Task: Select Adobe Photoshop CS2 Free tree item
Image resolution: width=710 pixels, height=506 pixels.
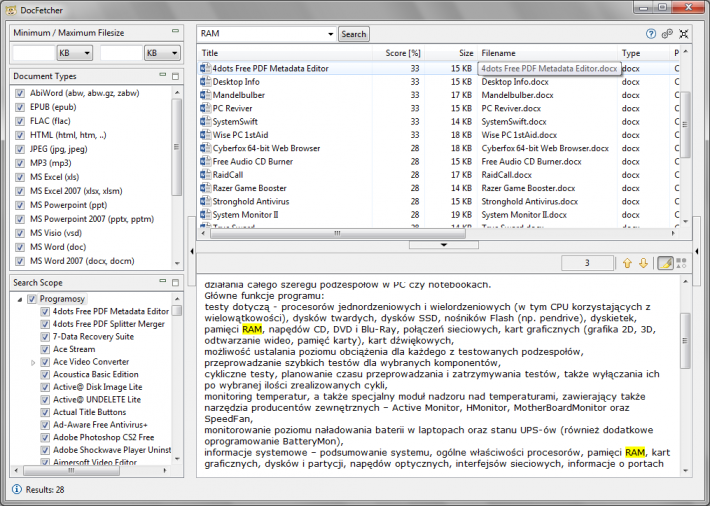Action: coord(104,438)
